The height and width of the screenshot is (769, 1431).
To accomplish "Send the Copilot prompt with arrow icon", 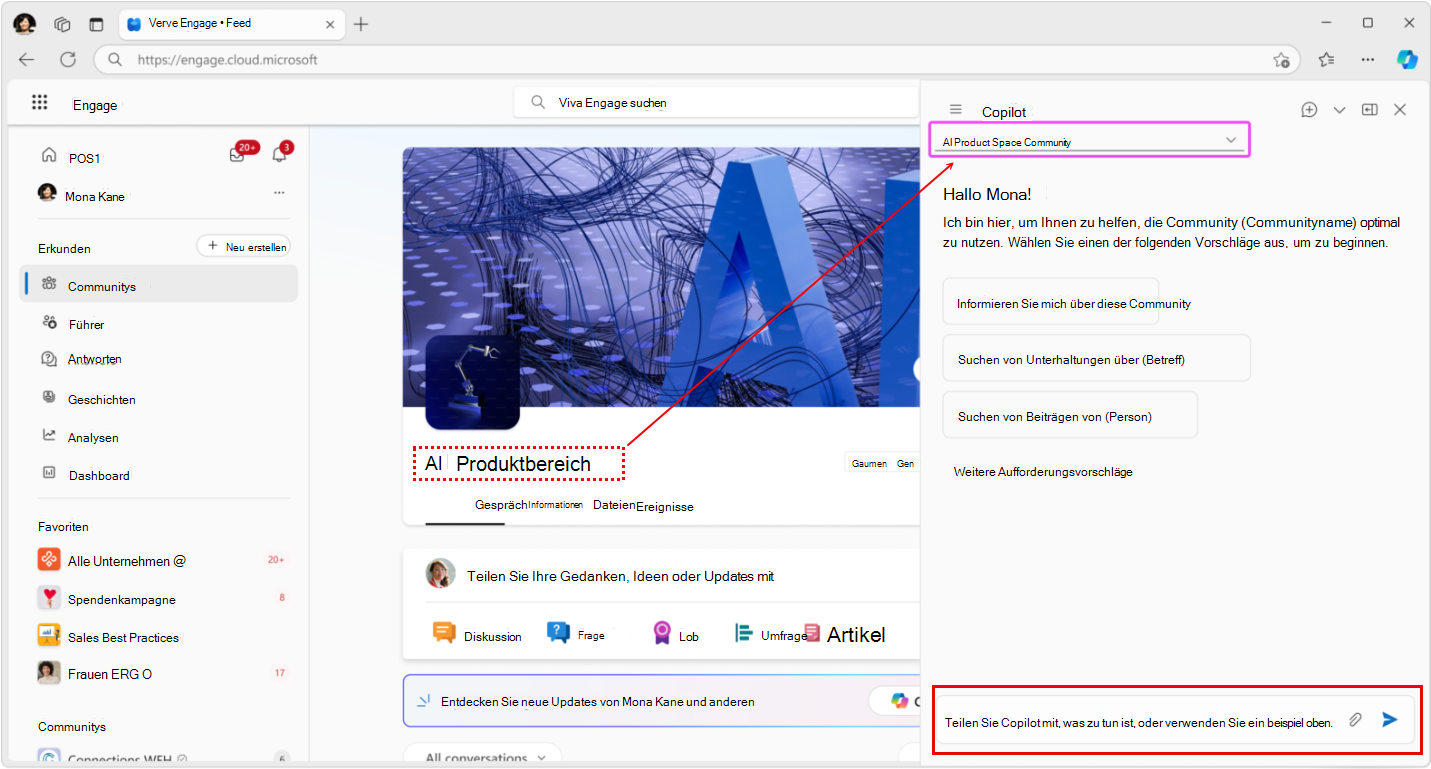I will coord(1389,719).
